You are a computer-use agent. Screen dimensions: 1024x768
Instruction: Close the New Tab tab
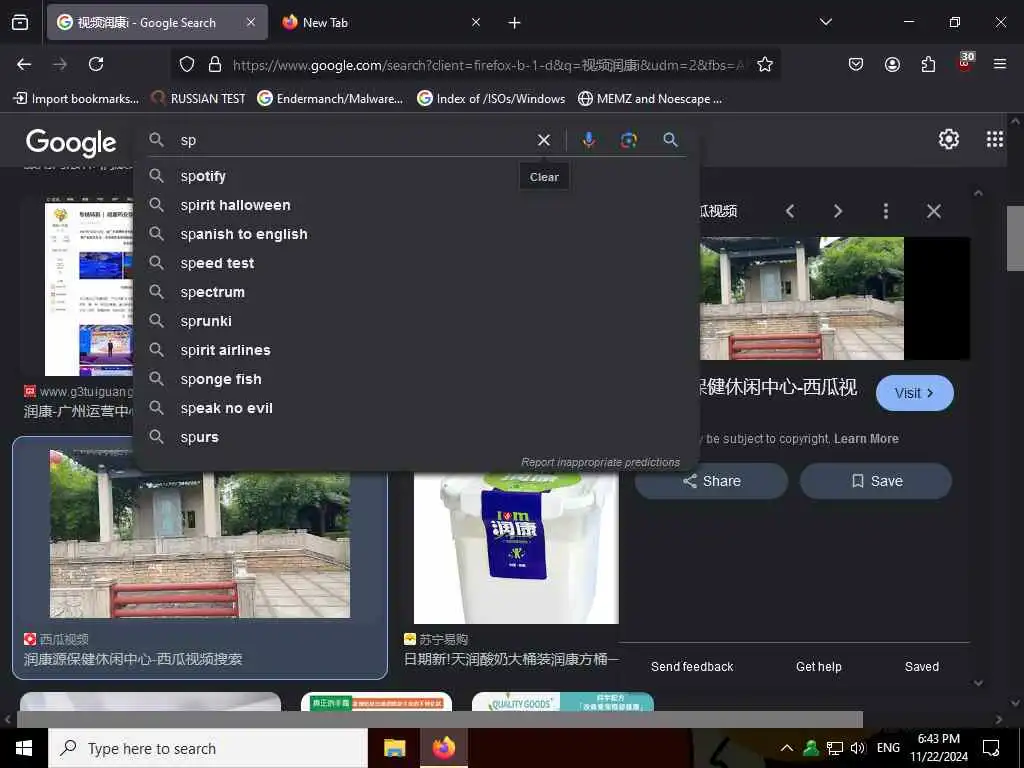[476, 22]
